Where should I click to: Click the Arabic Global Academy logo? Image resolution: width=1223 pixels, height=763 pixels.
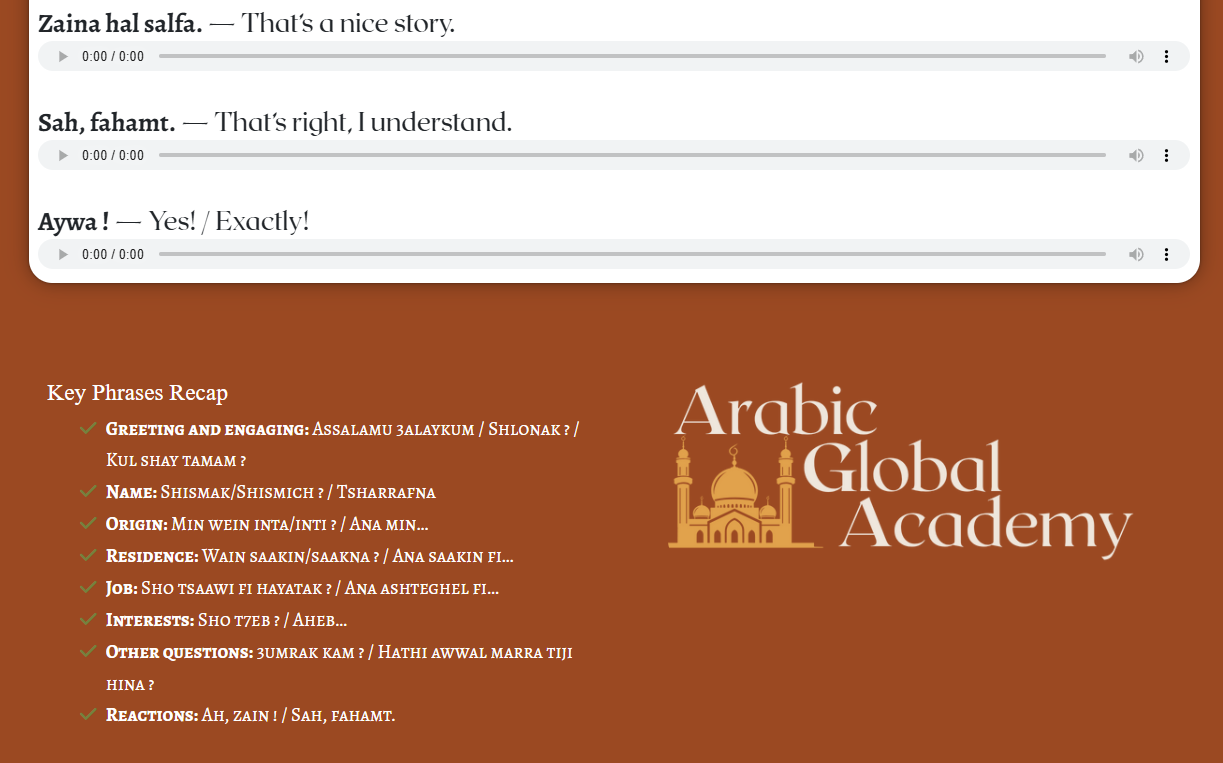(x=900, y=468)
